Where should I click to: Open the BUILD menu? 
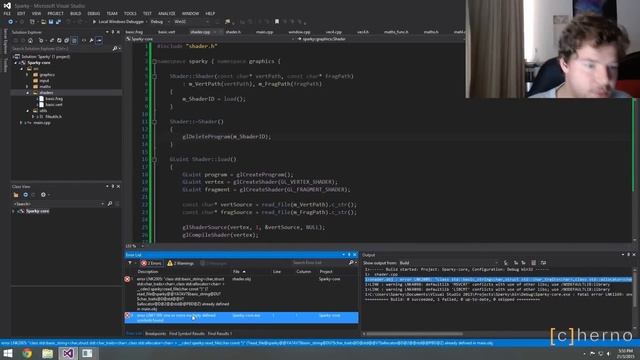tap(76, 13)
